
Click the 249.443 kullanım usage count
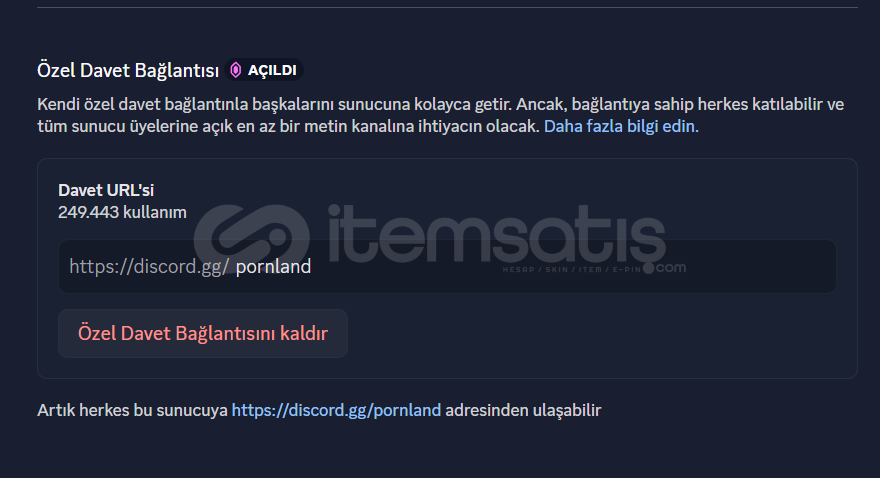pyautogui.click(x=122, y=213)
